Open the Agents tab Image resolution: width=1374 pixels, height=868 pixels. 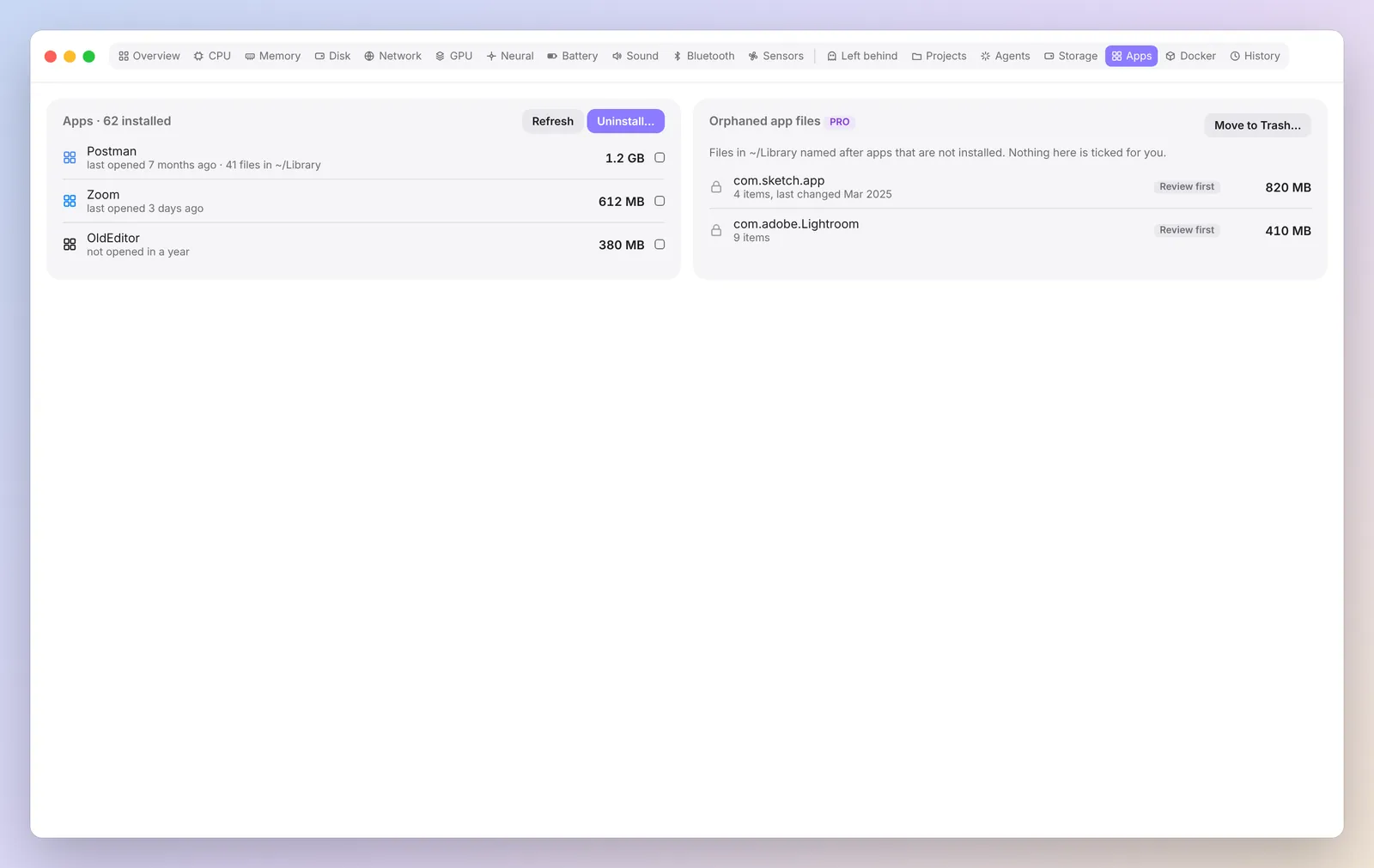pyautogui.click(x=1006, y=56)
